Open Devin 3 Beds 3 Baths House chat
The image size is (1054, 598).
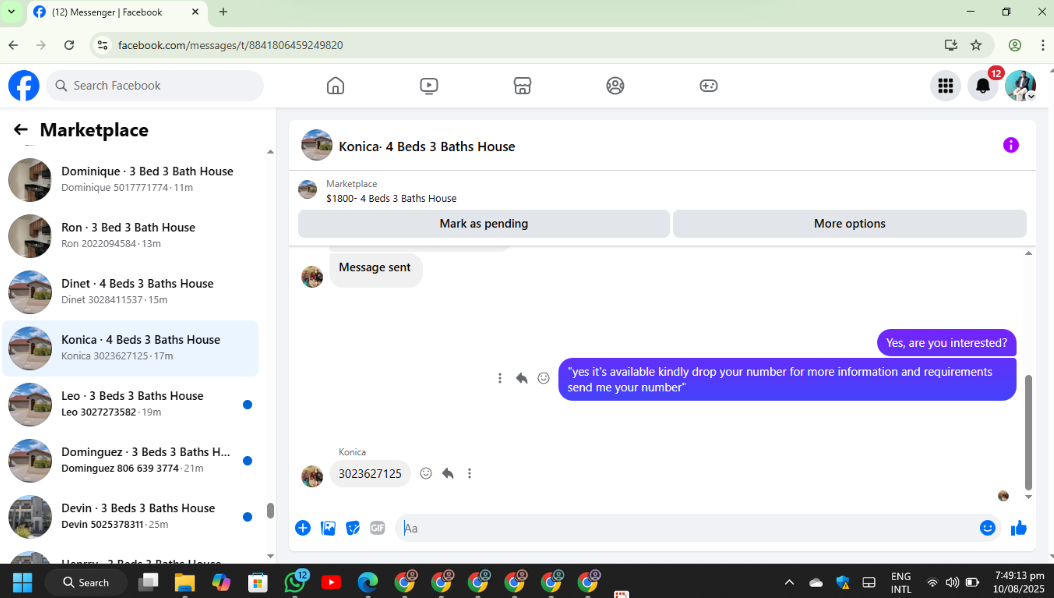click(130, 517)
